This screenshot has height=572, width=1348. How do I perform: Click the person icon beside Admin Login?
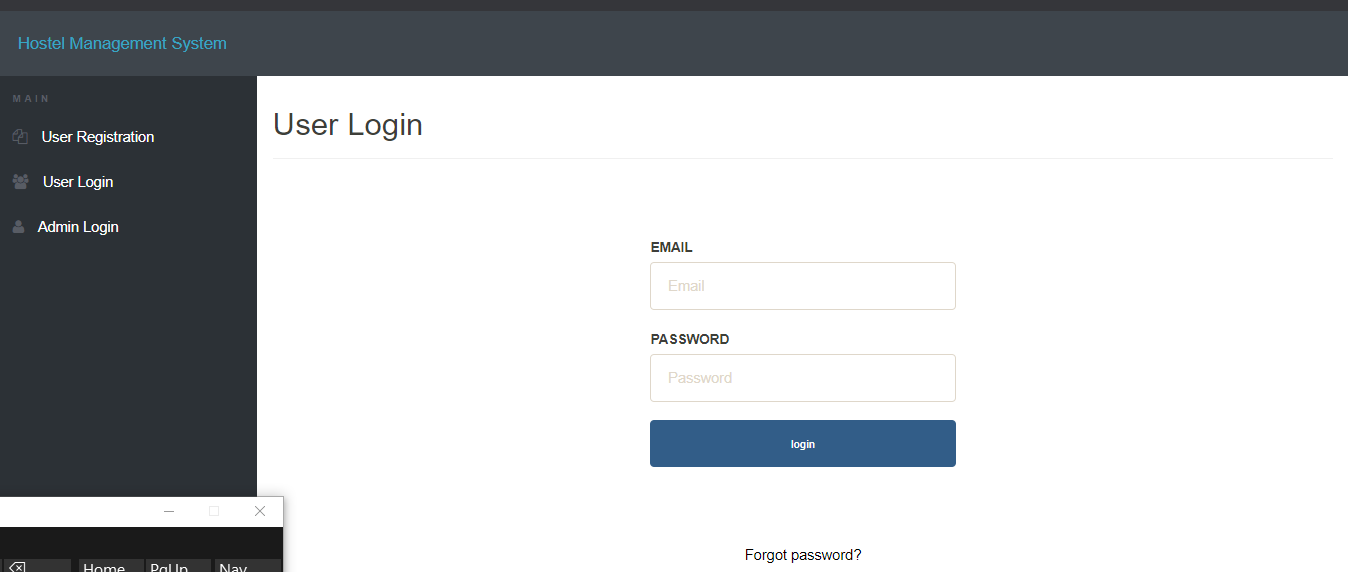18,227
